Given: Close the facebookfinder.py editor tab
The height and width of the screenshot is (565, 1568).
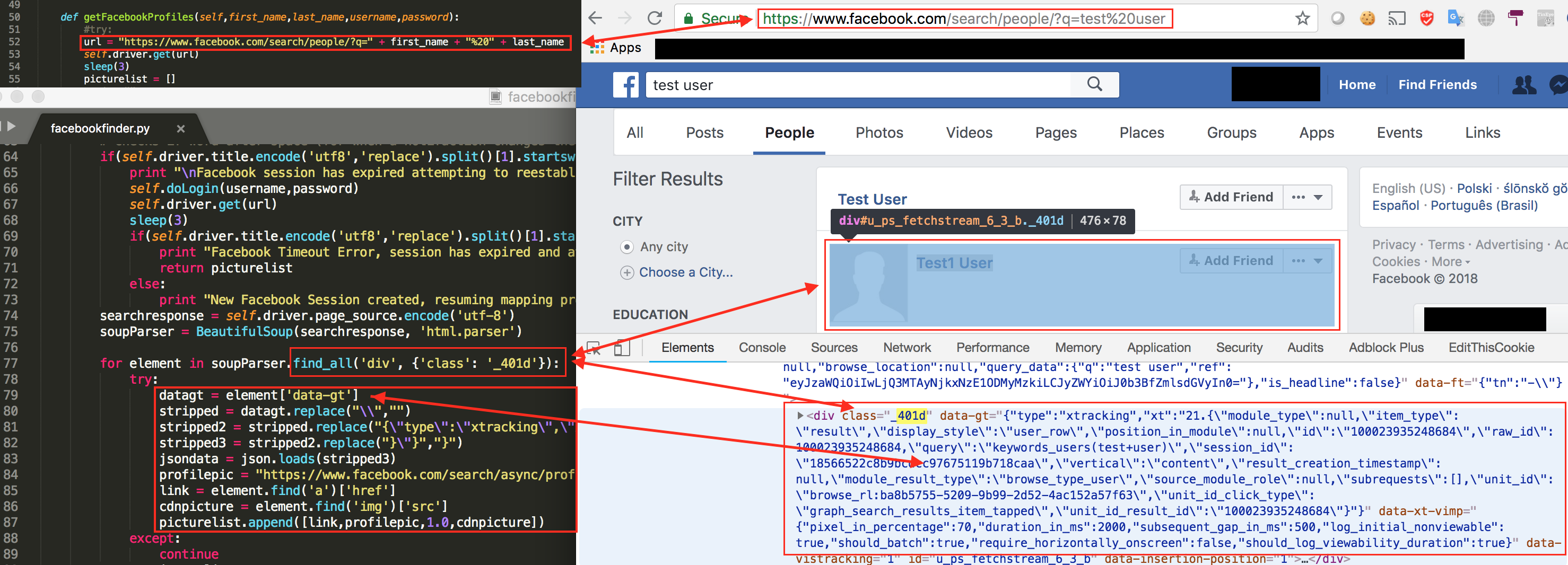Looking at the screenshot, I should 181,129.
